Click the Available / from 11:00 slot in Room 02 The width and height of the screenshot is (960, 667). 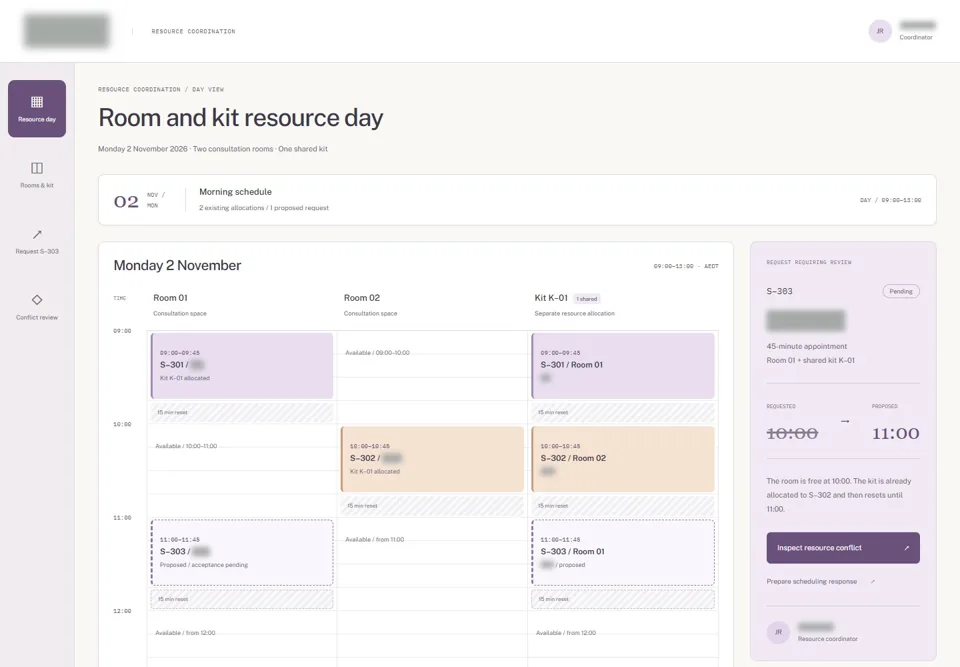tap(375, 540)
